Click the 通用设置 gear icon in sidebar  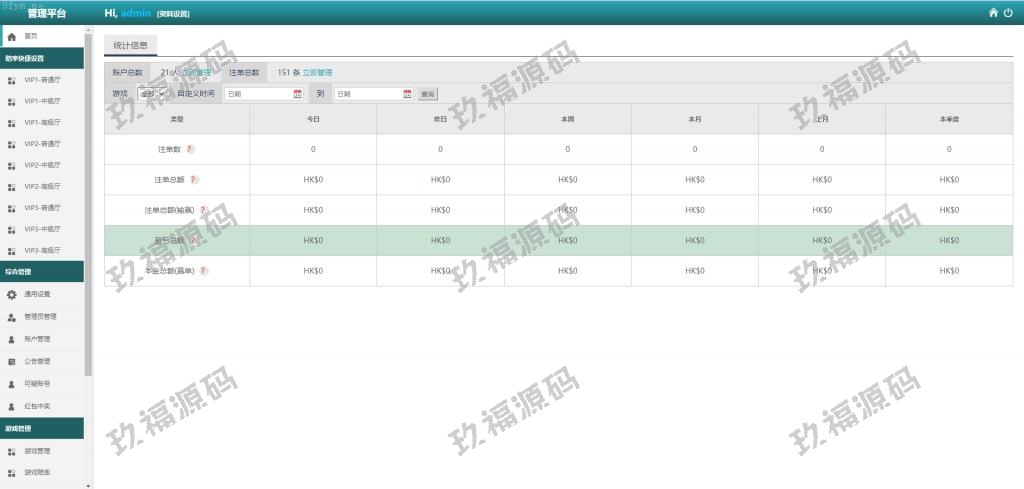pos(11,295)
